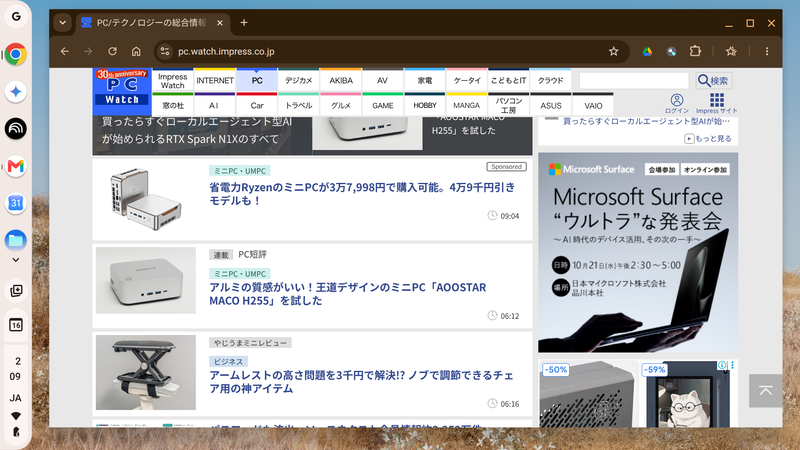Open the calendar date 16 tray icon
This screenshot has height=450, width=800.
pos(16,325)
